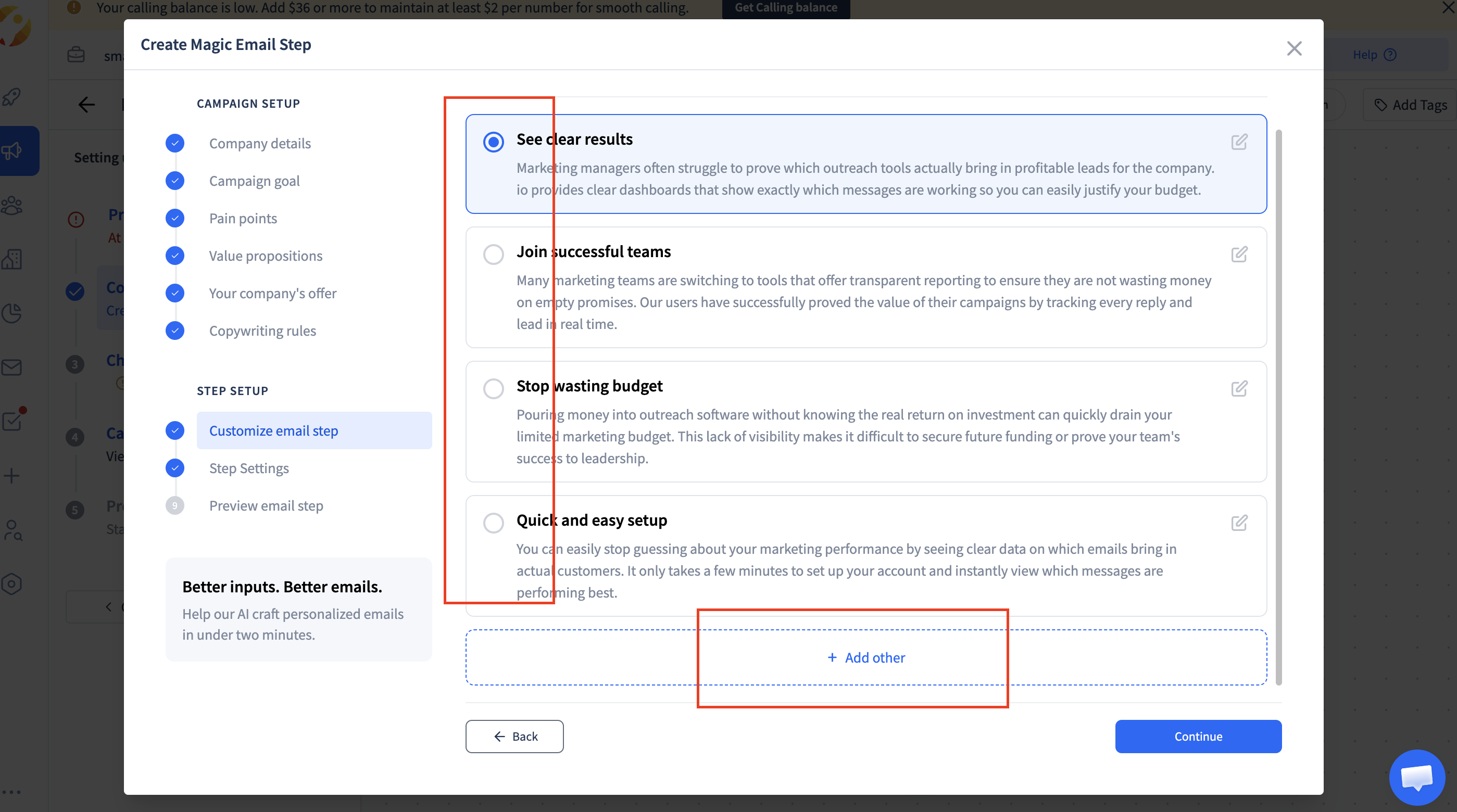Choose the Quick and easy setup radio
The image size is (1457, 812).
pos(493,523)
